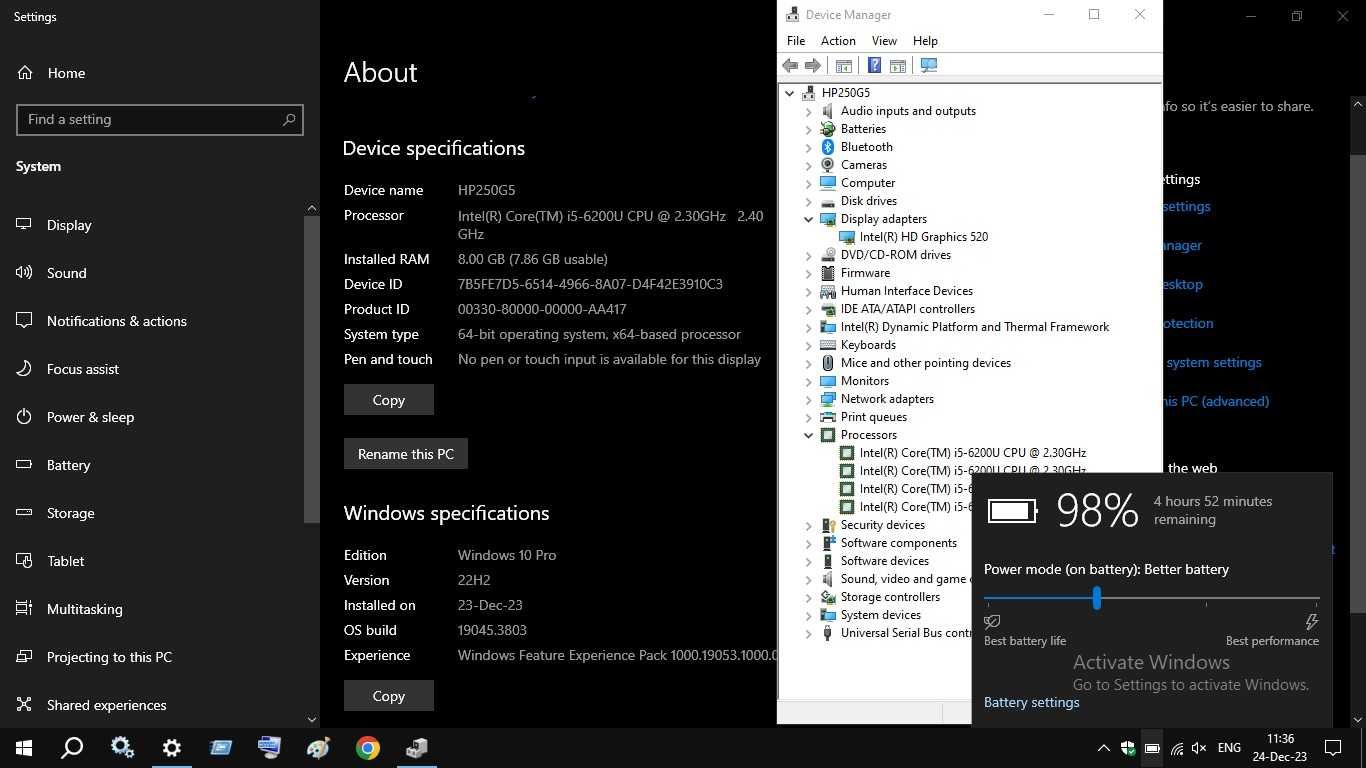
Task: Show hidden tray icons chevron
Action: click(x=1104, y=748)
